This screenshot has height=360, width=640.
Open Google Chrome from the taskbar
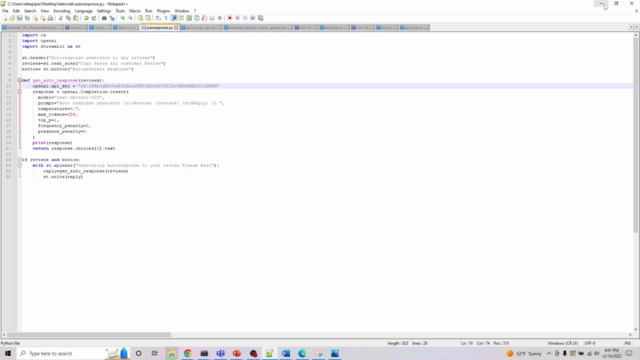coord(188,353)
